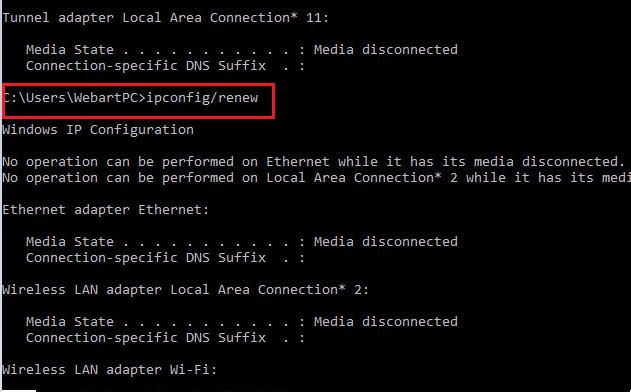Image resolution: width=631 pixels, height=392 pixels.
Task: Click Media State label under Tunnel adapter
Action: pos(70,50)
